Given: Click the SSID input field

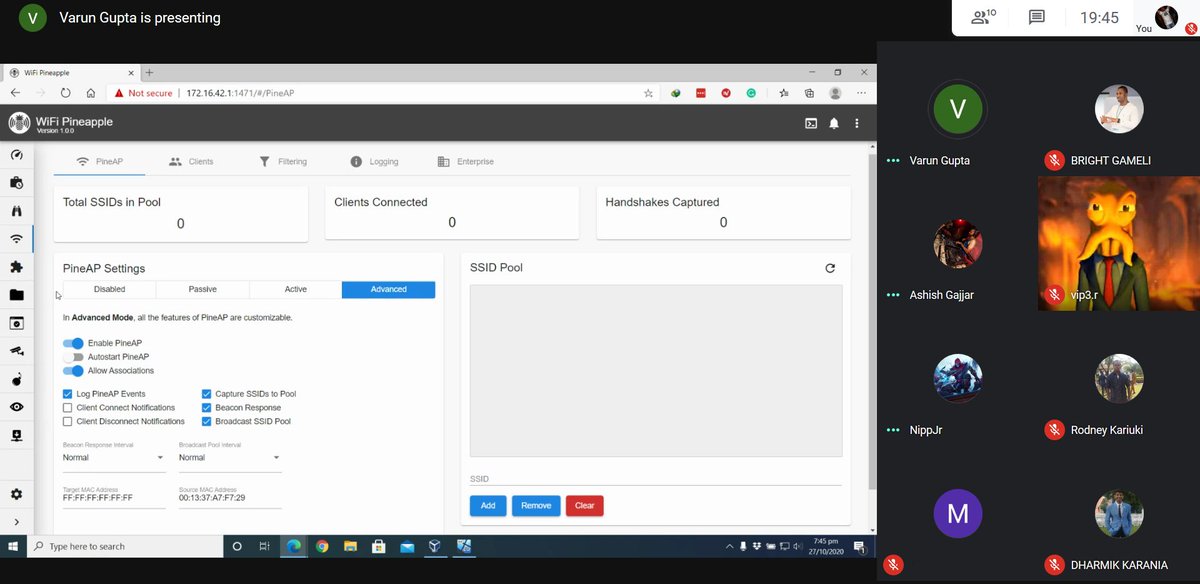Looking at the screenshot, I should 656,479.
